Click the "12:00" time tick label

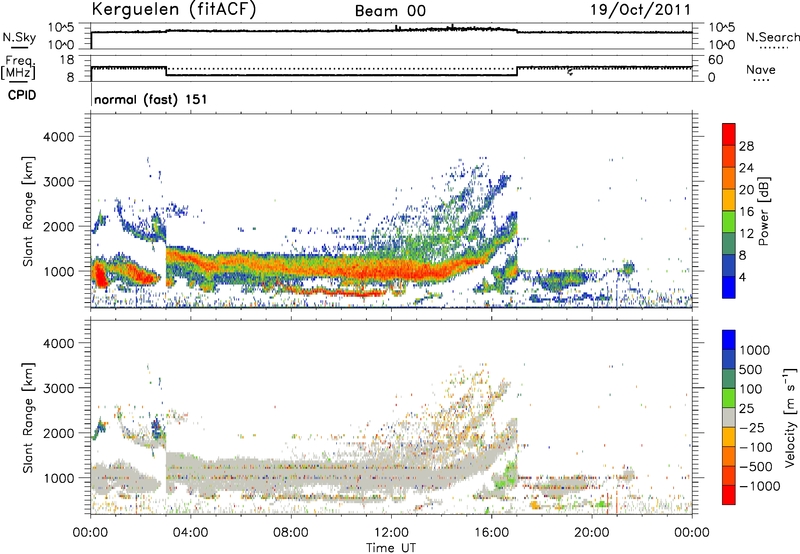(391, 533)
